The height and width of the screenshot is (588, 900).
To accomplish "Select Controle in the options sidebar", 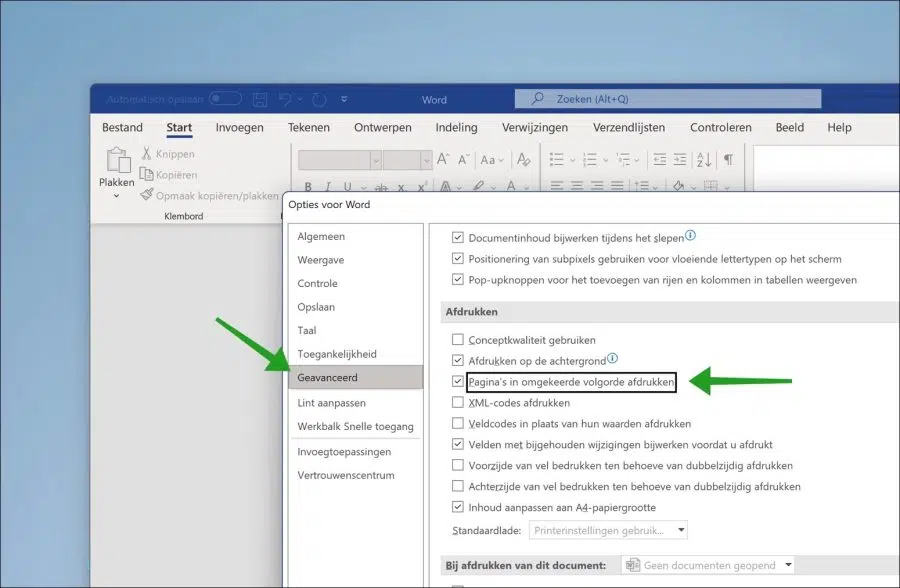I will coord(356,283).
